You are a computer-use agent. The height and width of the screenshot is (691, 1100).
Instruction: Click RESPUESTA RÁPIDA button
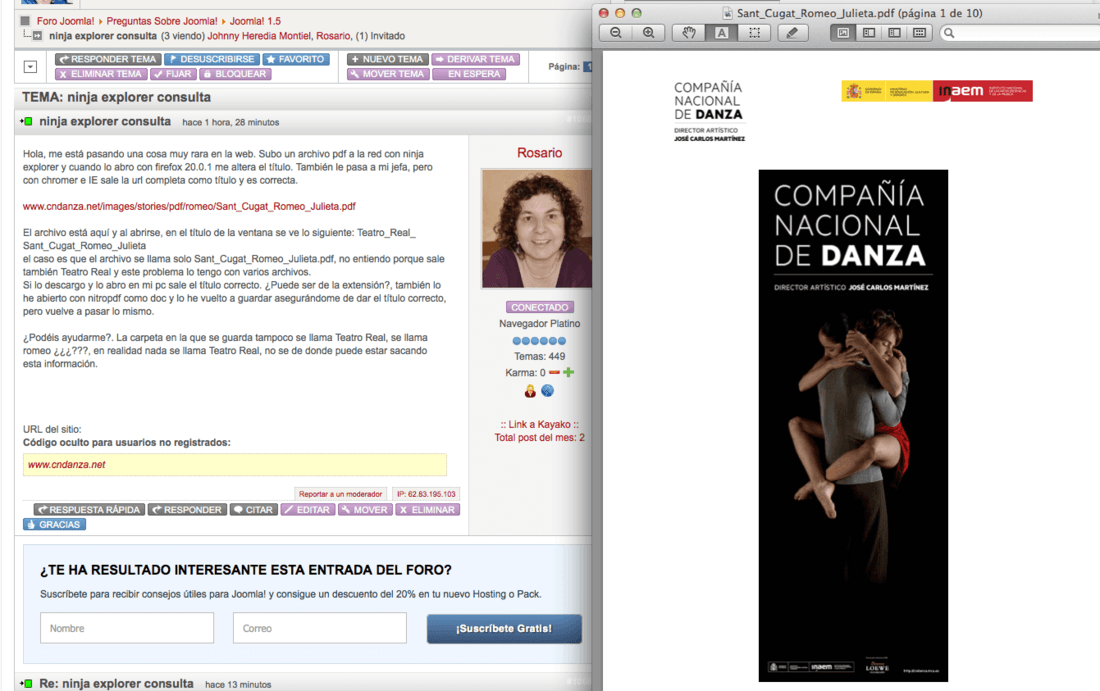[x=89, y=510]
